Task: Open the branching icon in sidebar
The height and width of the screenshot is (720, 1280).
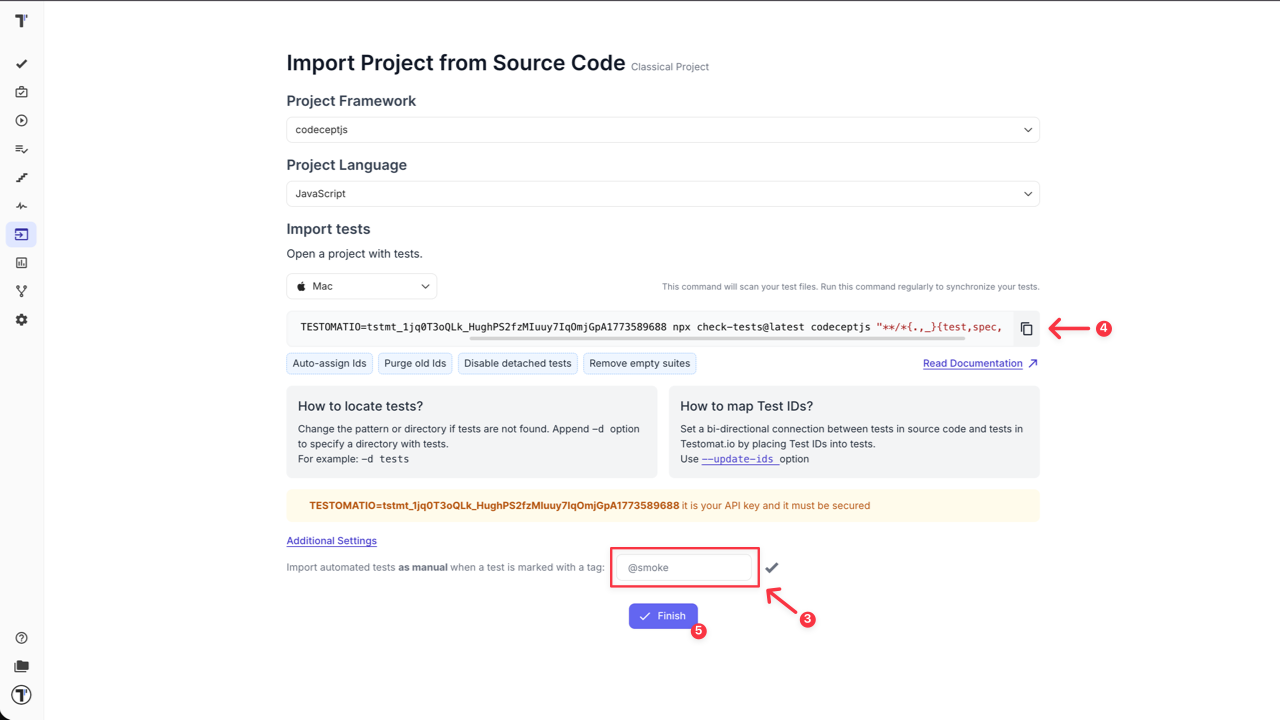Action: coord(21,291)
